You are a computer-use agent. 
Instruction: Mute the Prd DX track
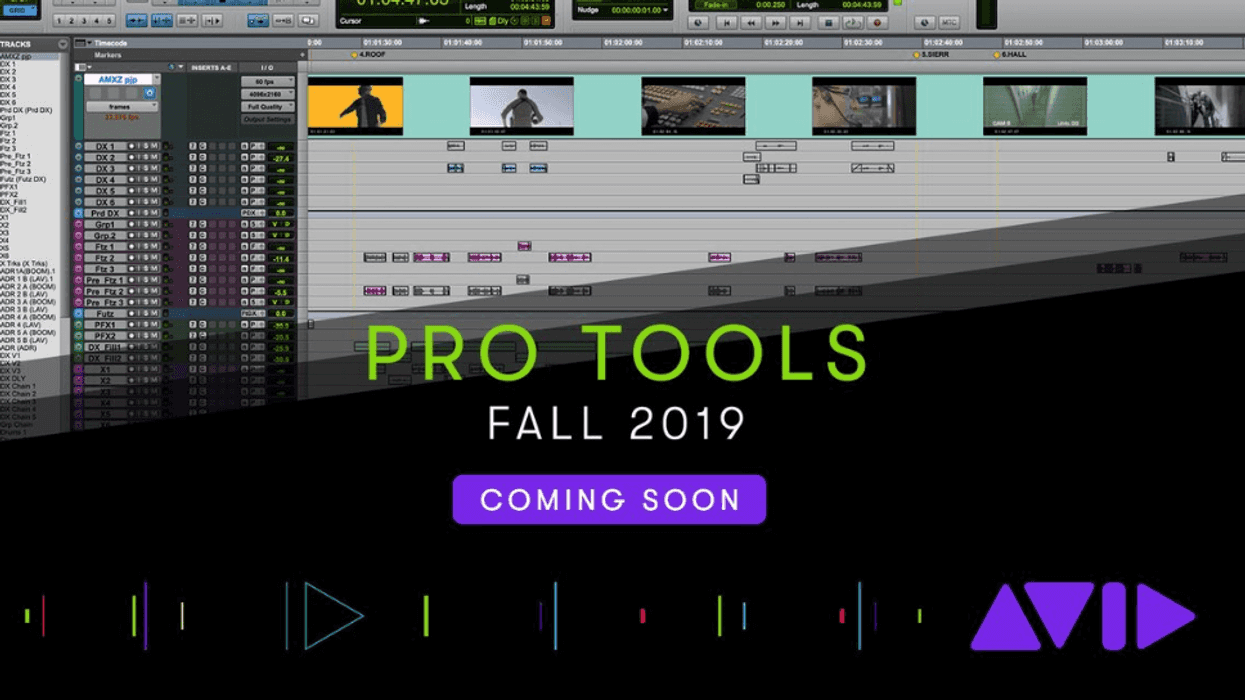click(155, 213)
